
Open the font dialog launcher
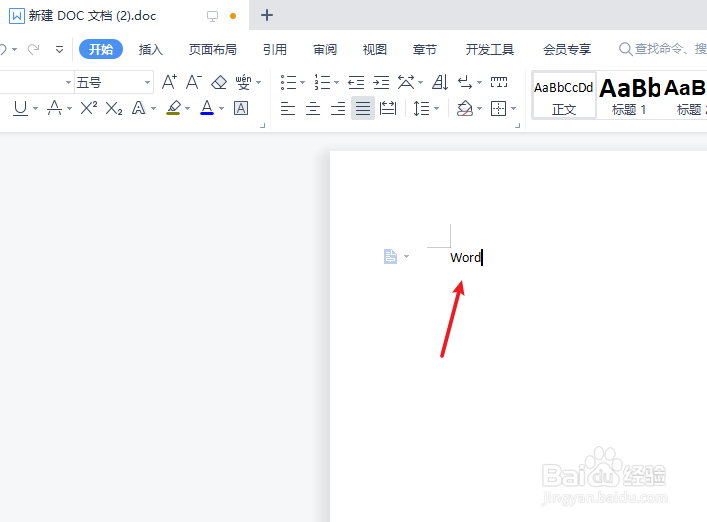point(262,126)
